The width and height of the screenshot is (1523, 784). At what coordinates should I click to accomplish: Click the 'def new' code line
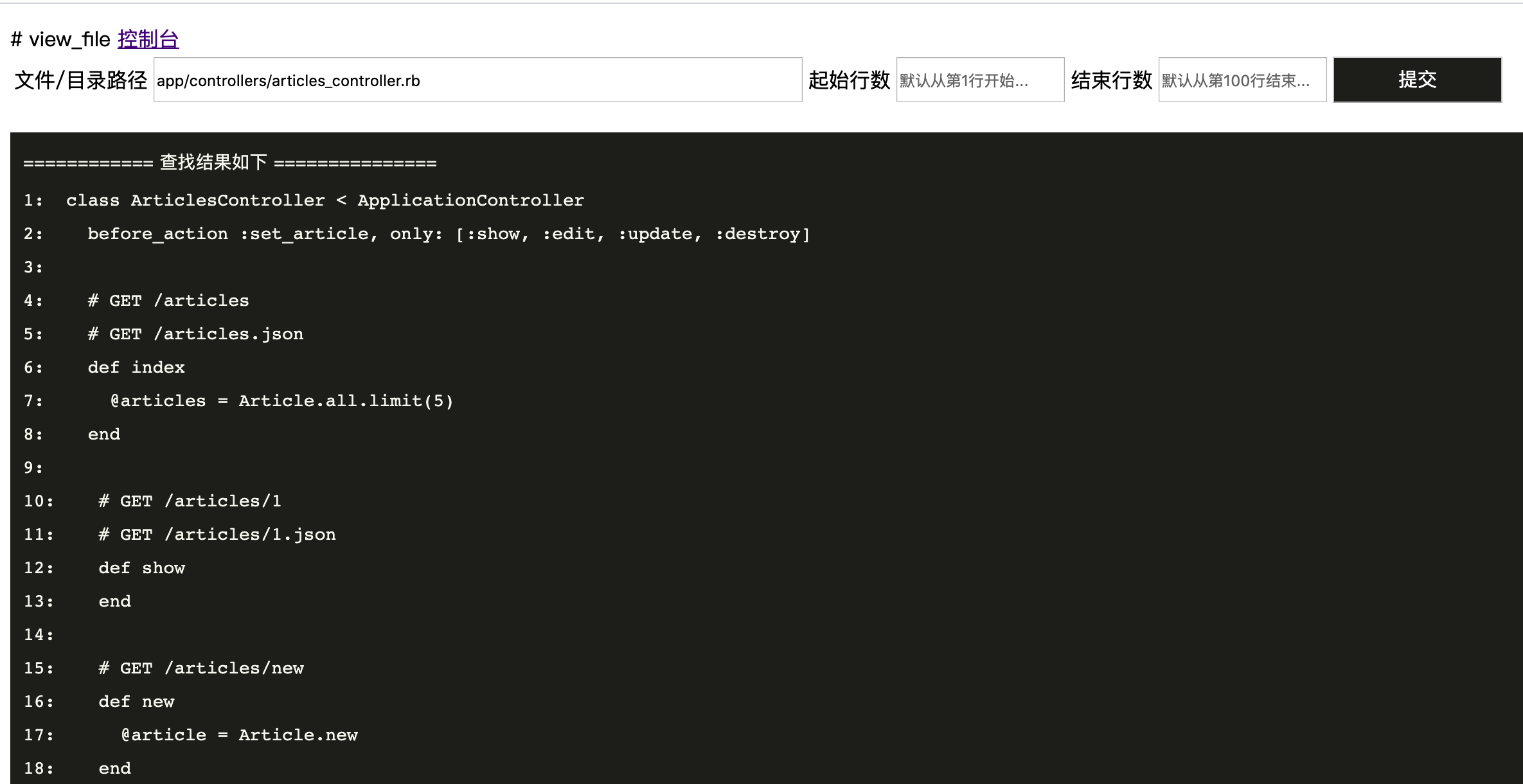[x=136, y=702]
